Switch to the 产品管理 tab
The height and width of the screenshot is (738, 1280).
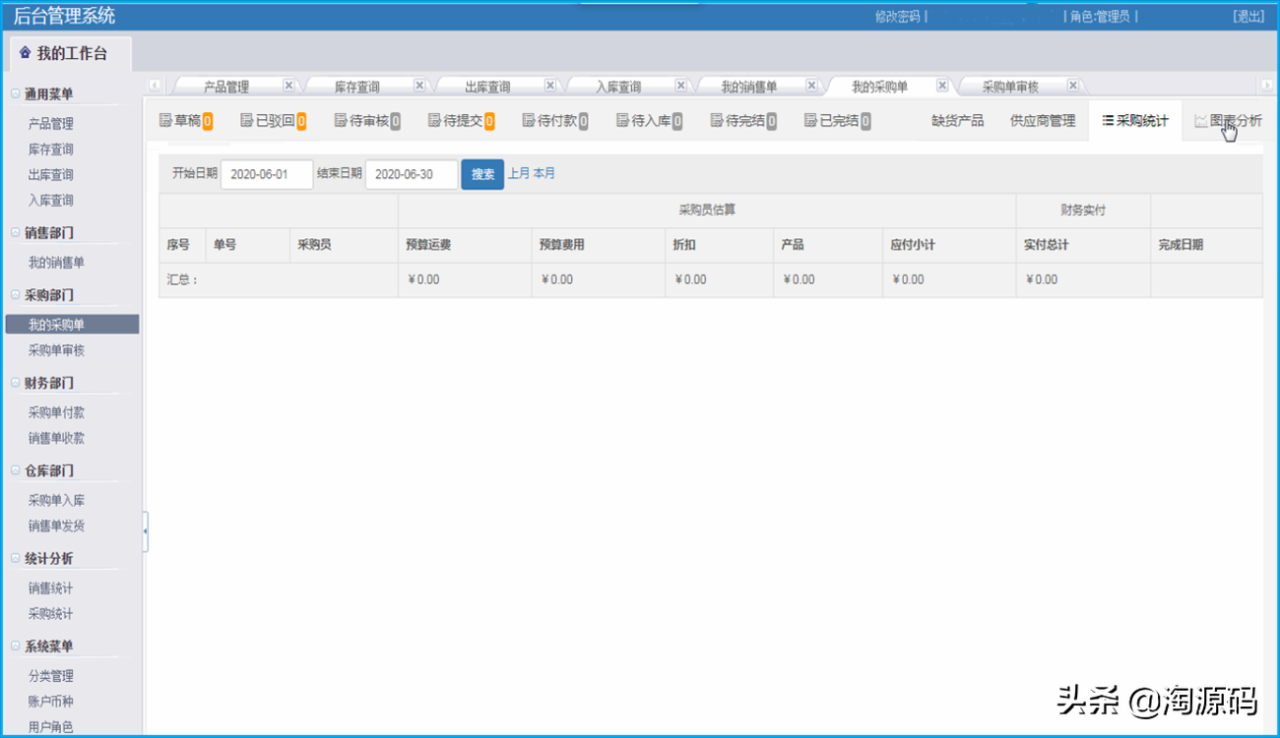pyautogui.click(x=226, y=87)
